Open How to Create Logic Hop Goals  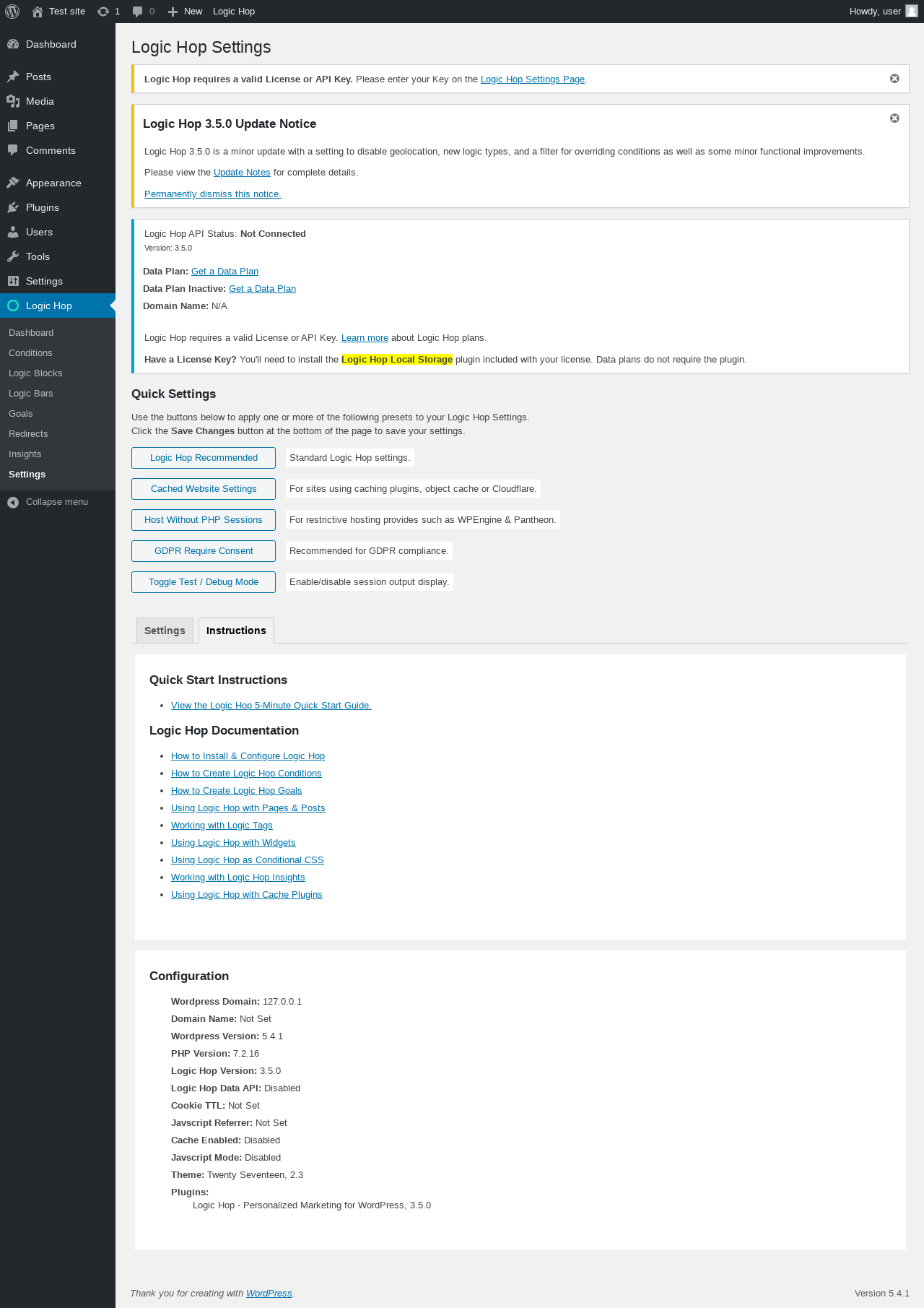pyautogui.click(x=237, y=791)
